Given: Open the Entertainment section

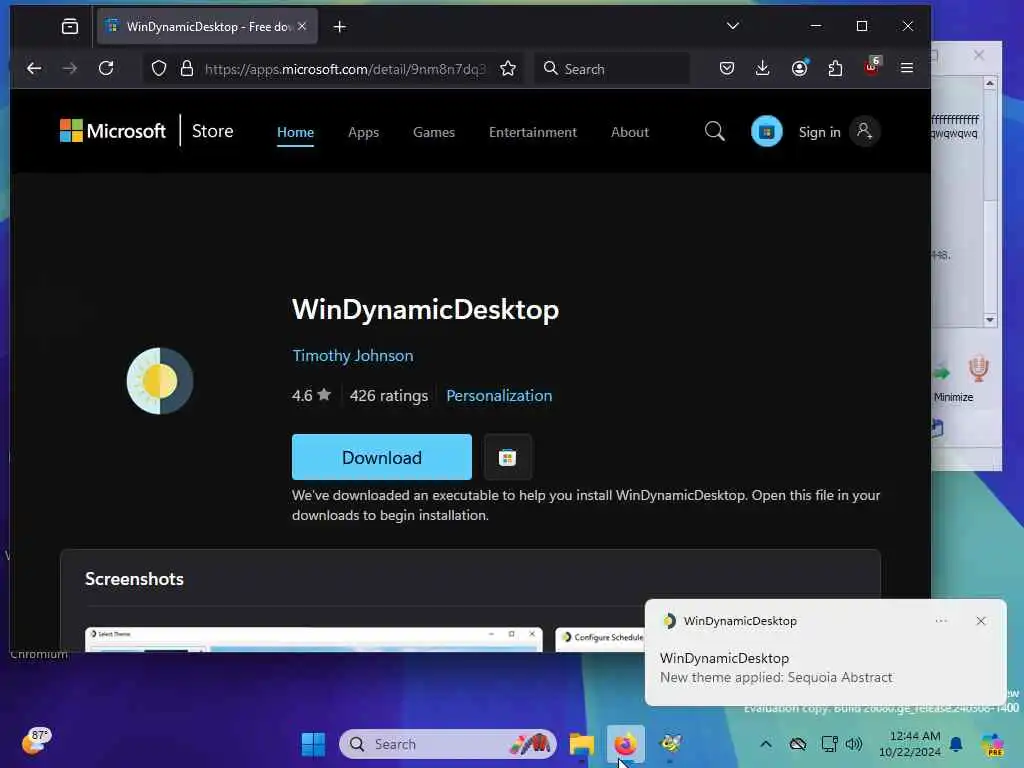Looking at the screenshot, I should (533, 132).
